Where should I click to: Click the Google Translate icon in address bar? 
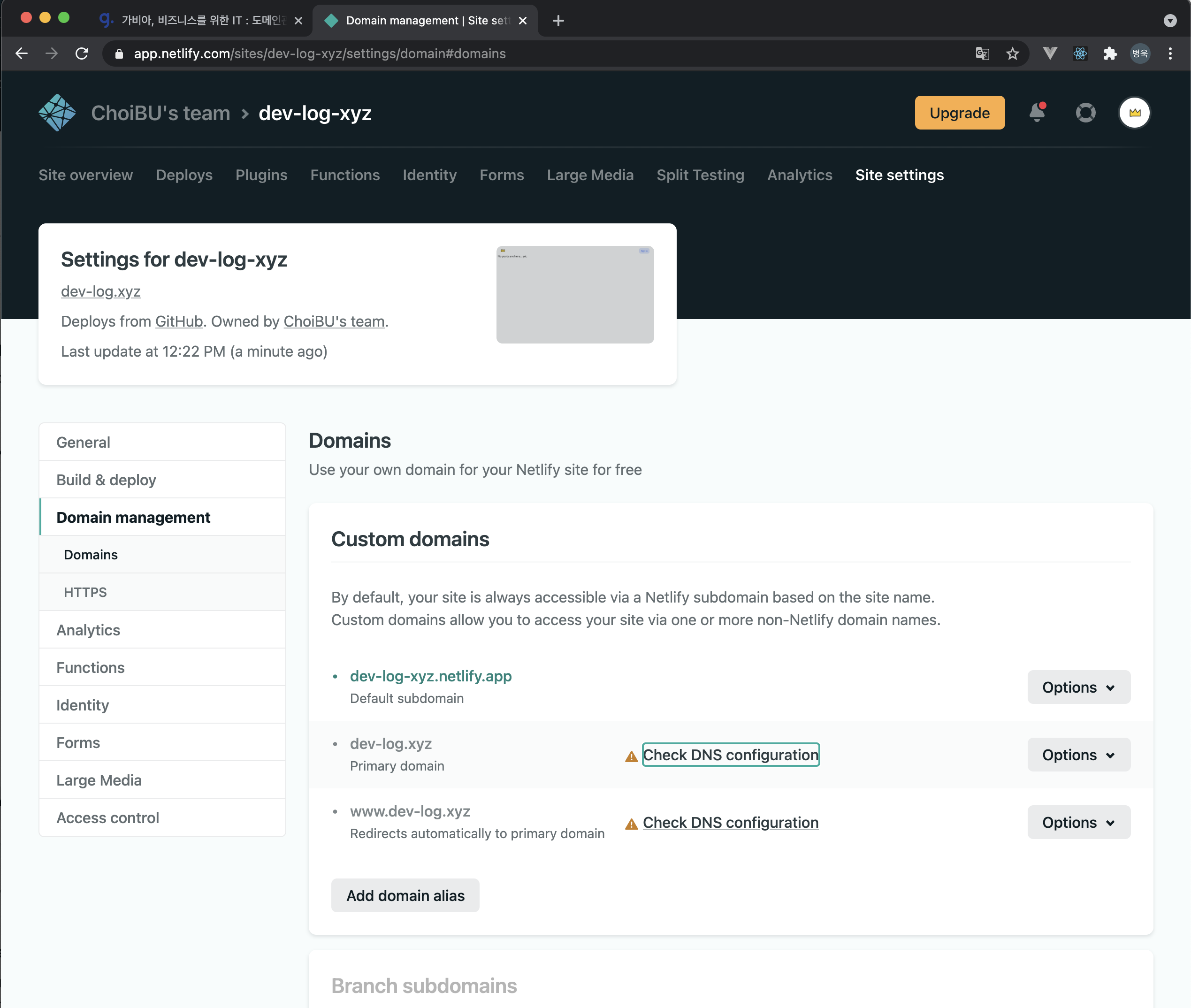click(982, 53)
